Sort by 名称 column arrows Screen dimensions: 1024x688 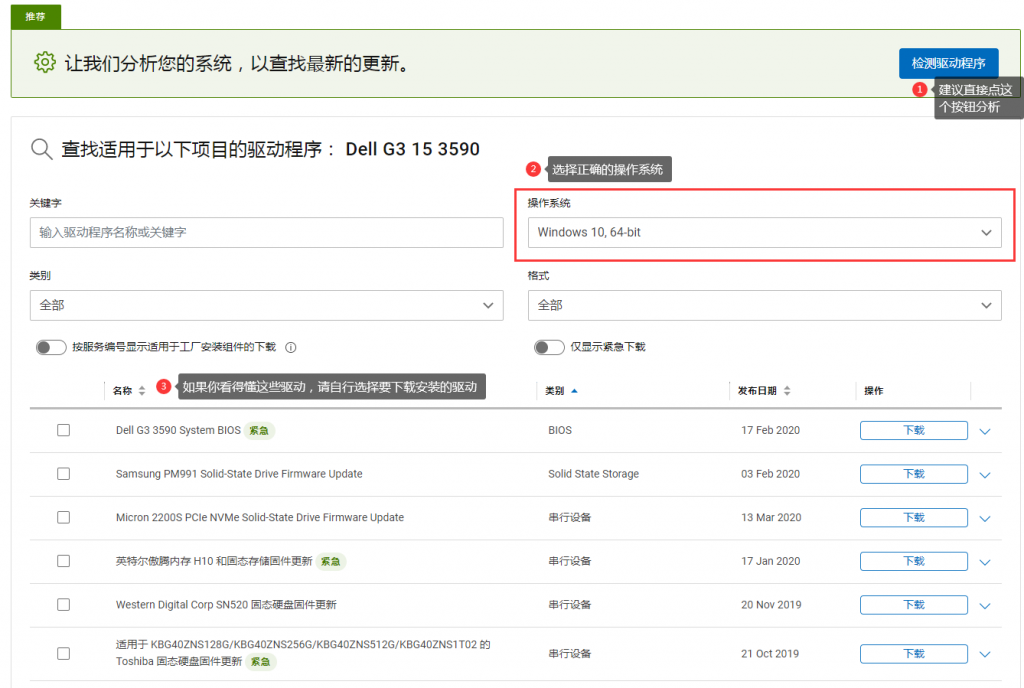(x=142, y=391)
